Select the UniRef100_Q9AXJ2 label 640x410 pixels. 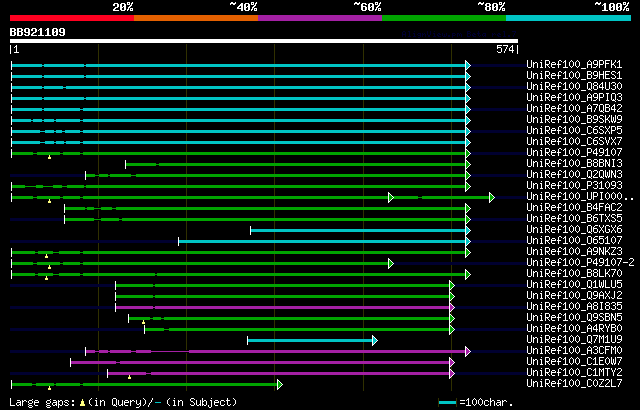[574, 296]
